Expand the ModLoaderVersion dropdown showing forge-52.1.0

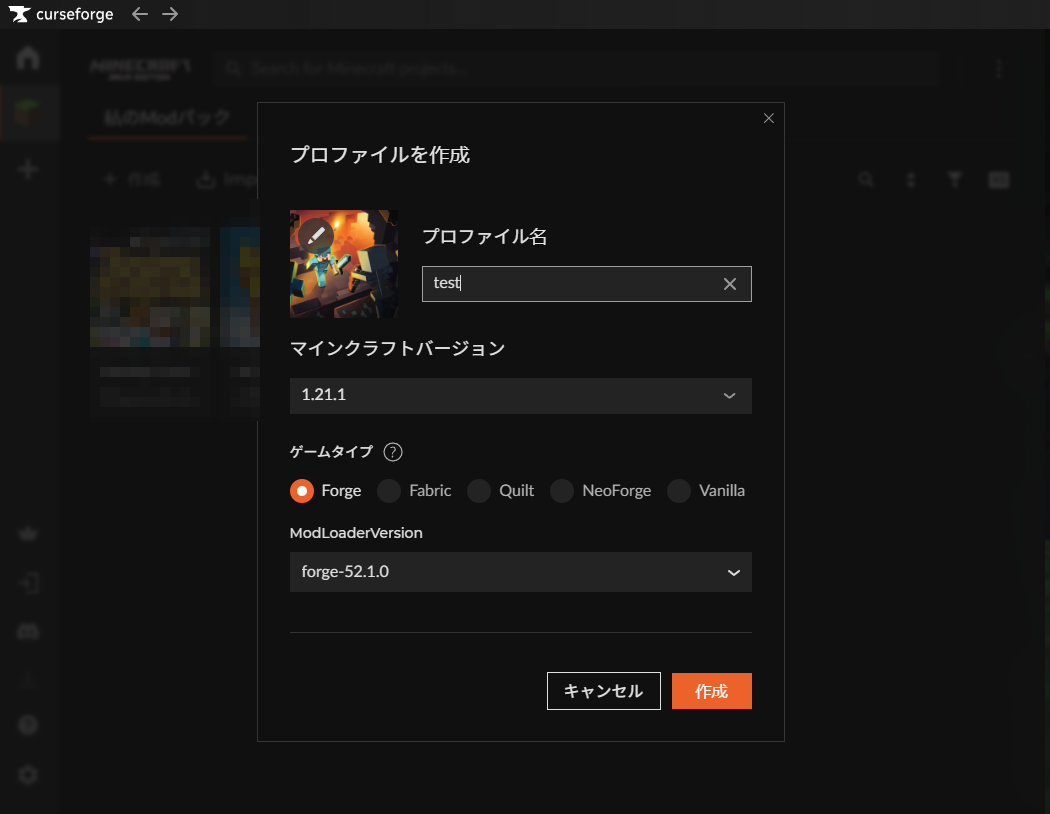(x=520, y=572)
